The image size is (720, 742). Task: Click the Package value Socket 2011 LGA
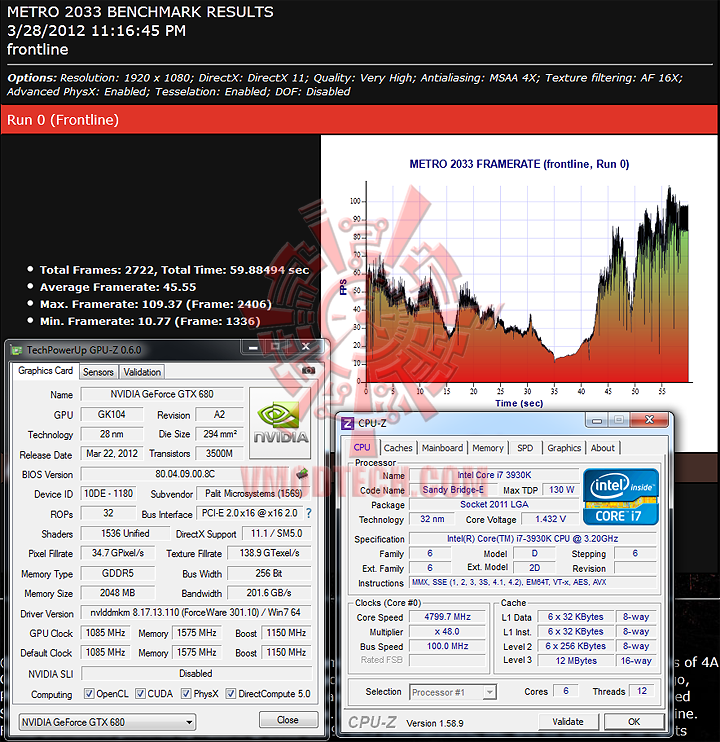[494, 504]
